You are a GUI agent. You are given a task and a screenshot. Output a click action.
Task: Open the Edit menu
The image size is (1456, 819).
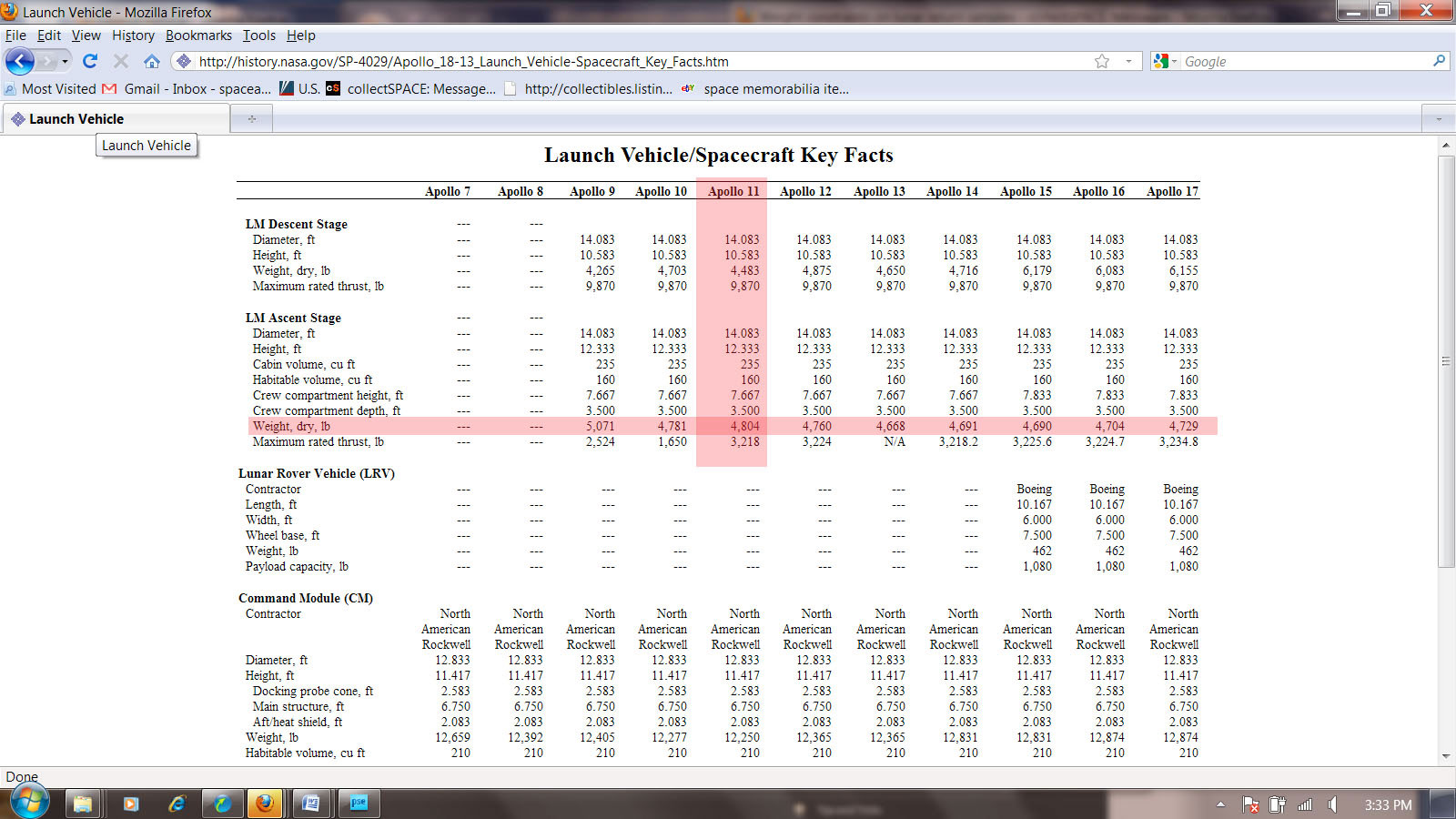49,35
